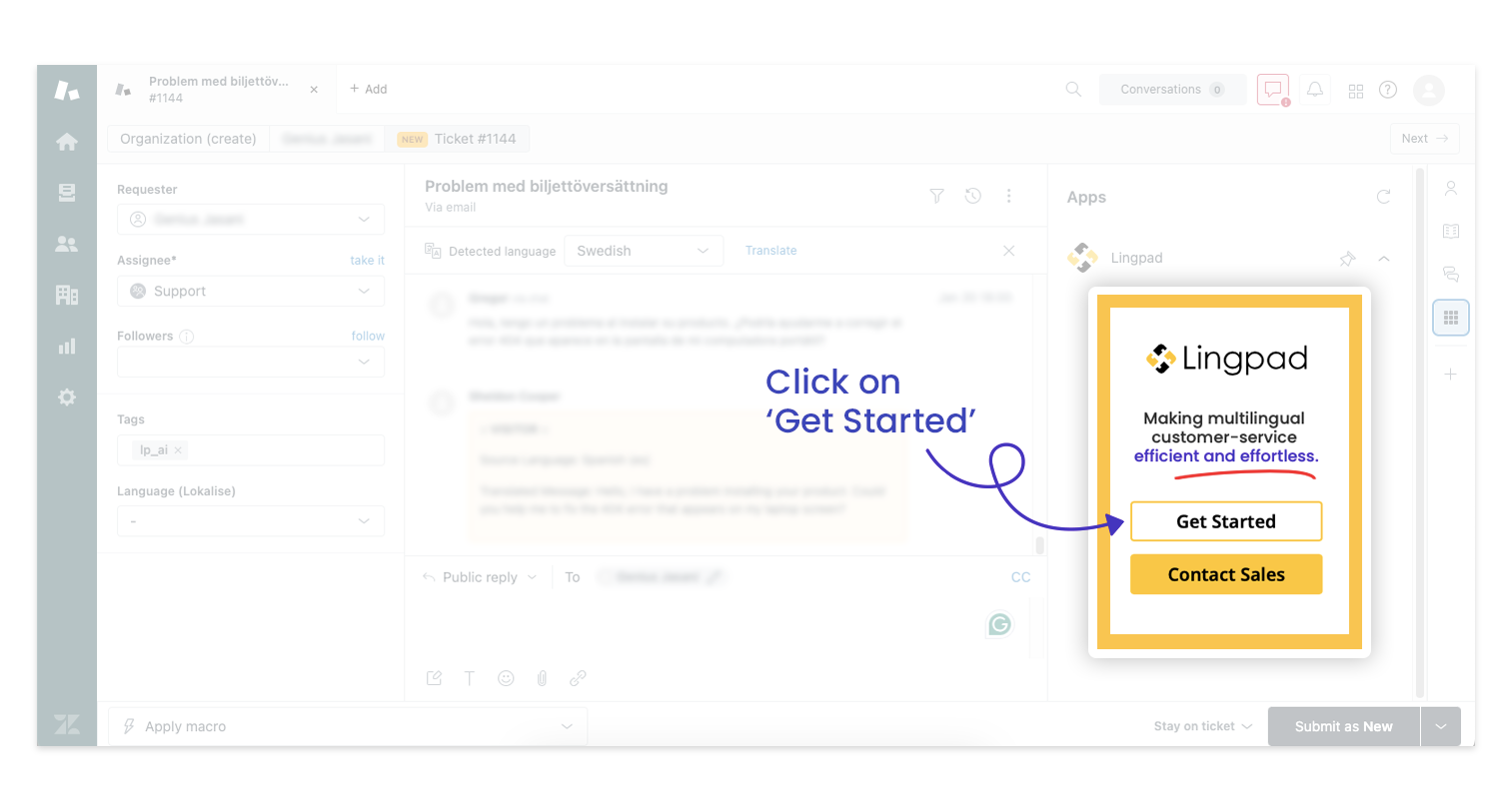Viewport: 1512px width, 810px height.
Task: Expand the Assignee Support dropdown
Action: 251,291
